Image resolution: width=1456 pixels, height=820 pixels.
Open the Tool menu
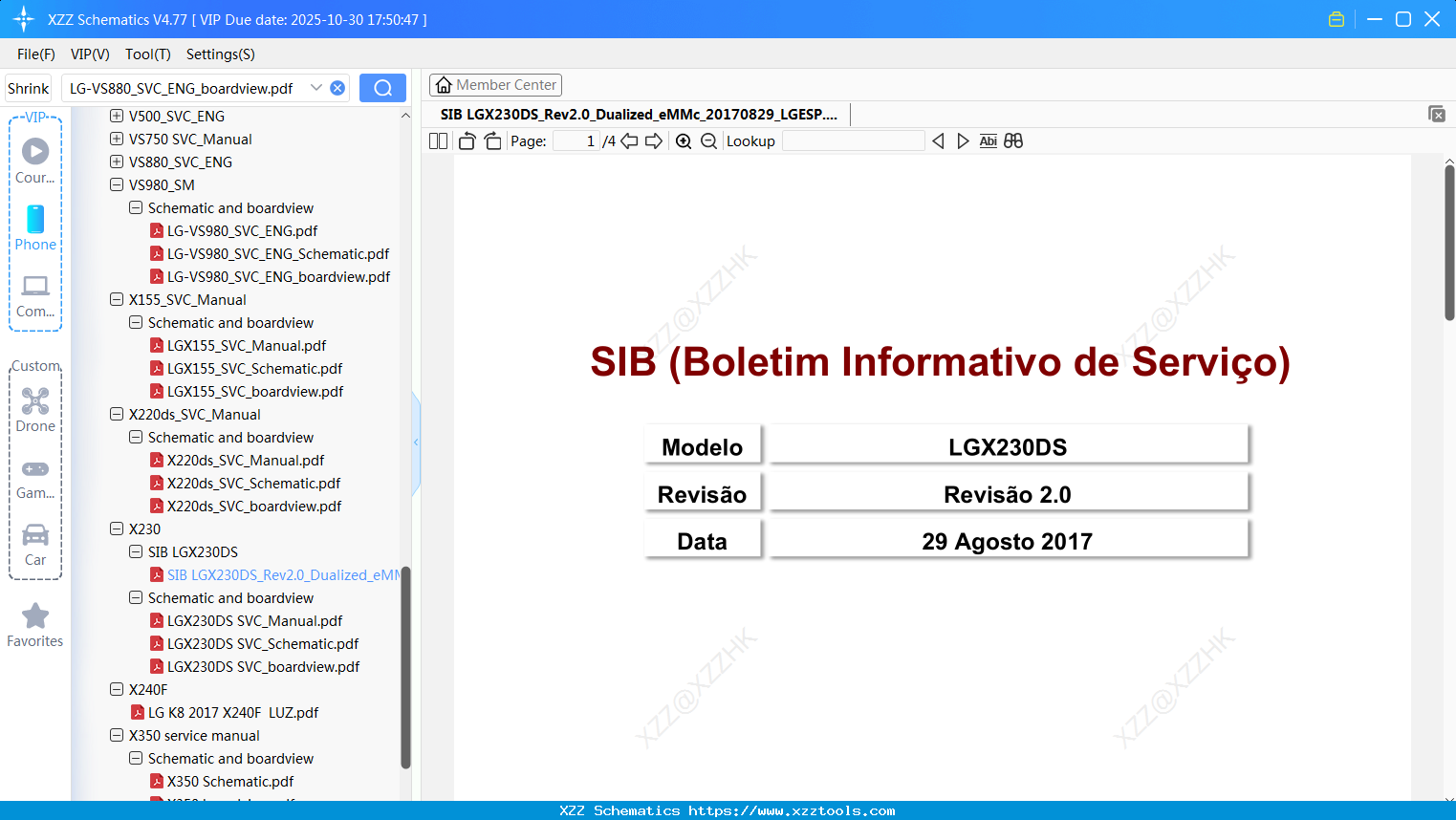147,54
